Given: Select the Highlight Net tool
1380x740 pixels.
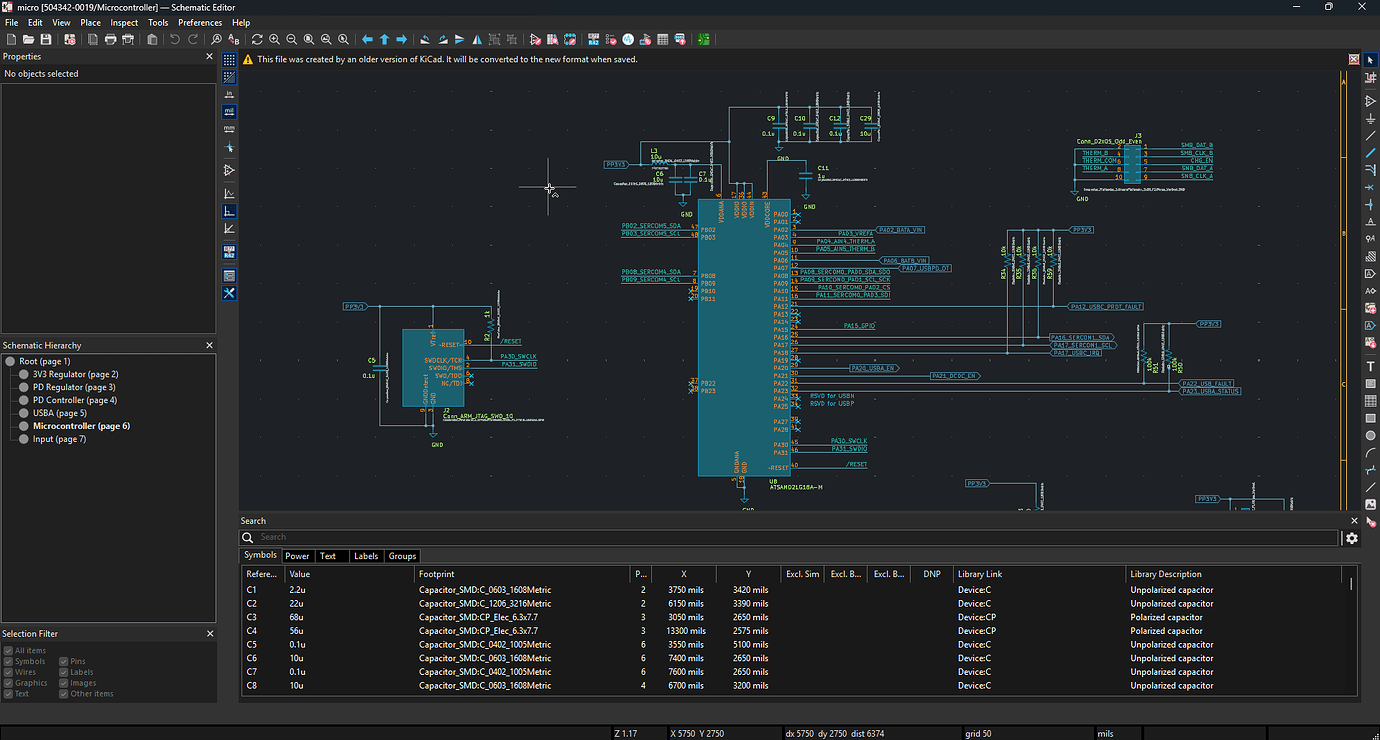Looking at the screenshot, I should click(x=1371, y=78).
